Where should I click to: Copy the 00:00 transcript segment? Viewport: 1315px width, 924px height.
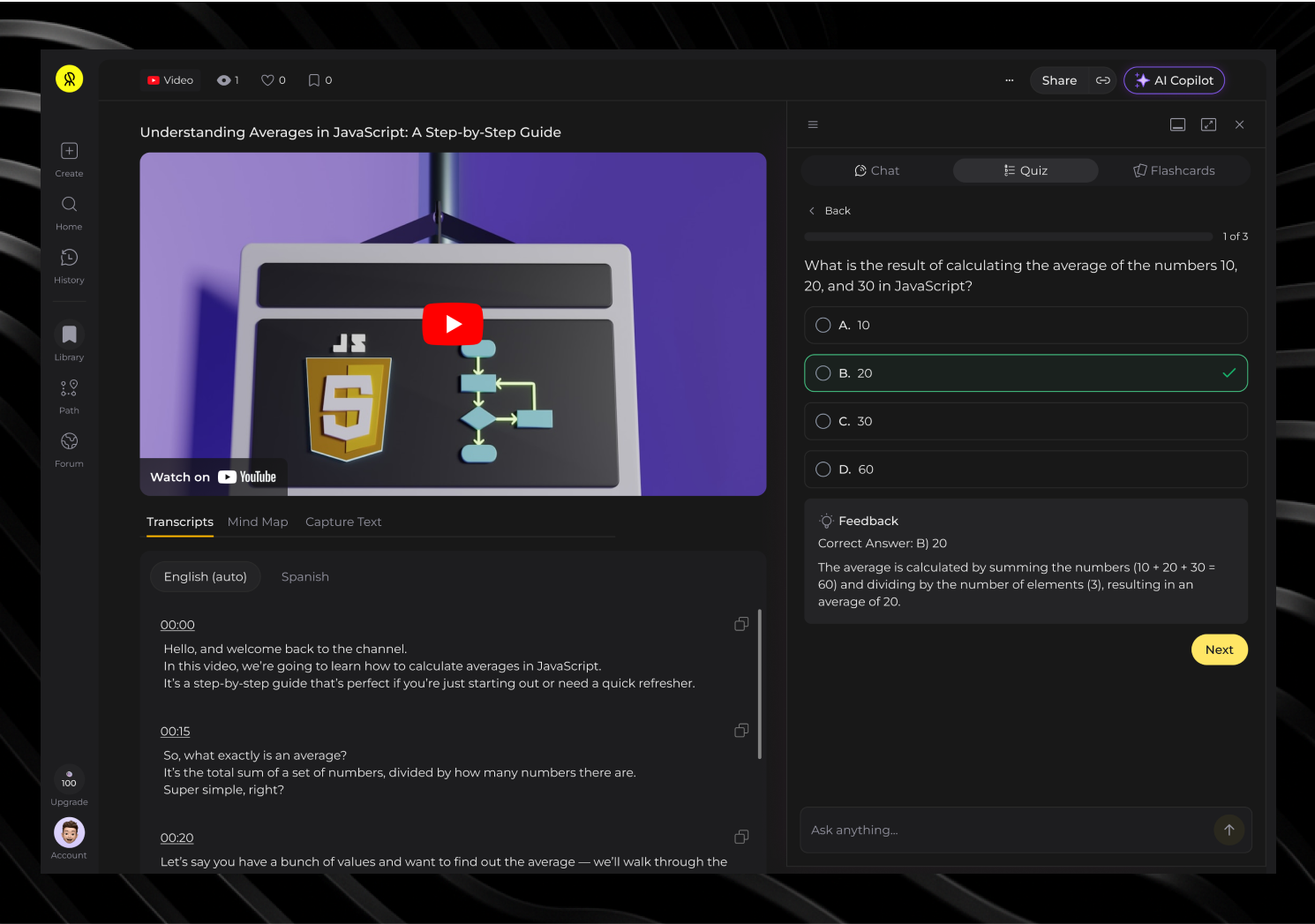click(x=741, y=624)
